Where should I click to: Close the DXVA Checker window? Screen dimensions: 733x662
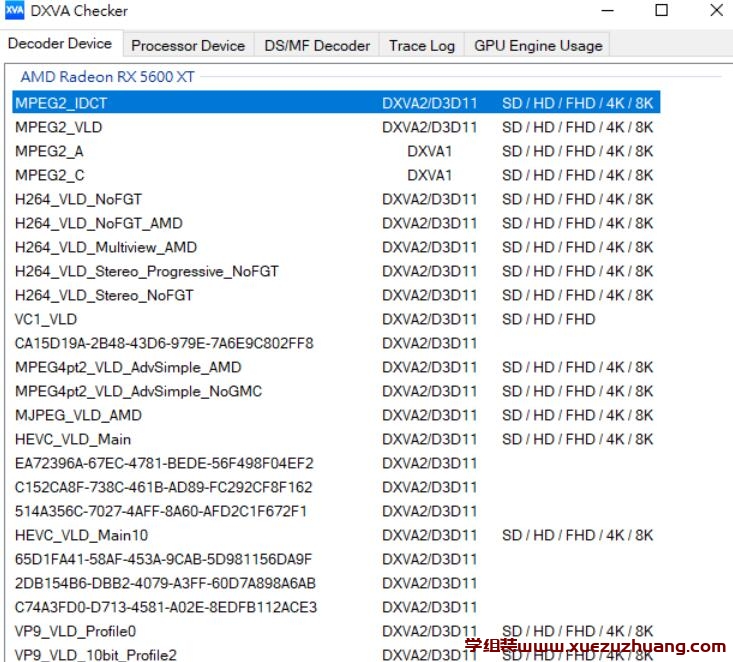point(715,11)
